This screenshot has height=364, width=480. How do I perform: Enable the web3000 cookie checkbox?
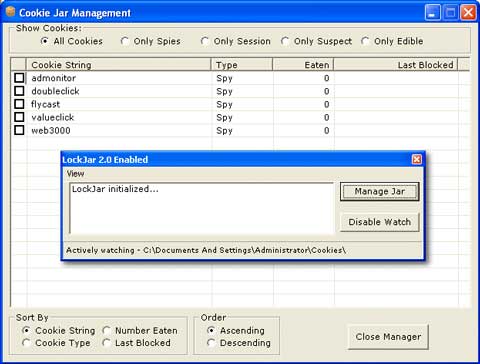pyautogui.click(x=19, y=130)
